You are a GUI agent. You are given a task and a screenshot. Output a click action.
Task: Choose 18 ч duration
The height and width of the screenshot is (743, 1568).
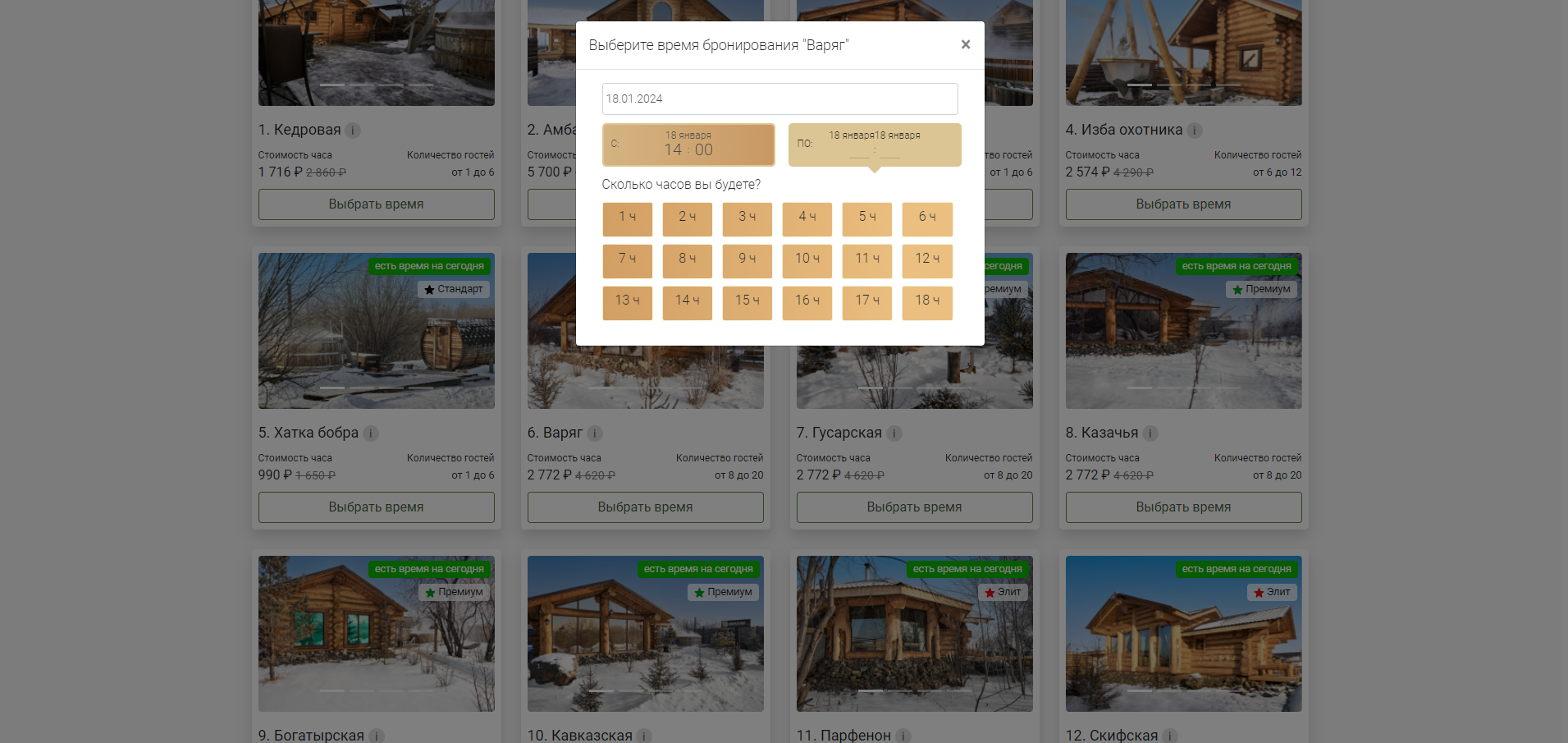[x=927, y=302]
